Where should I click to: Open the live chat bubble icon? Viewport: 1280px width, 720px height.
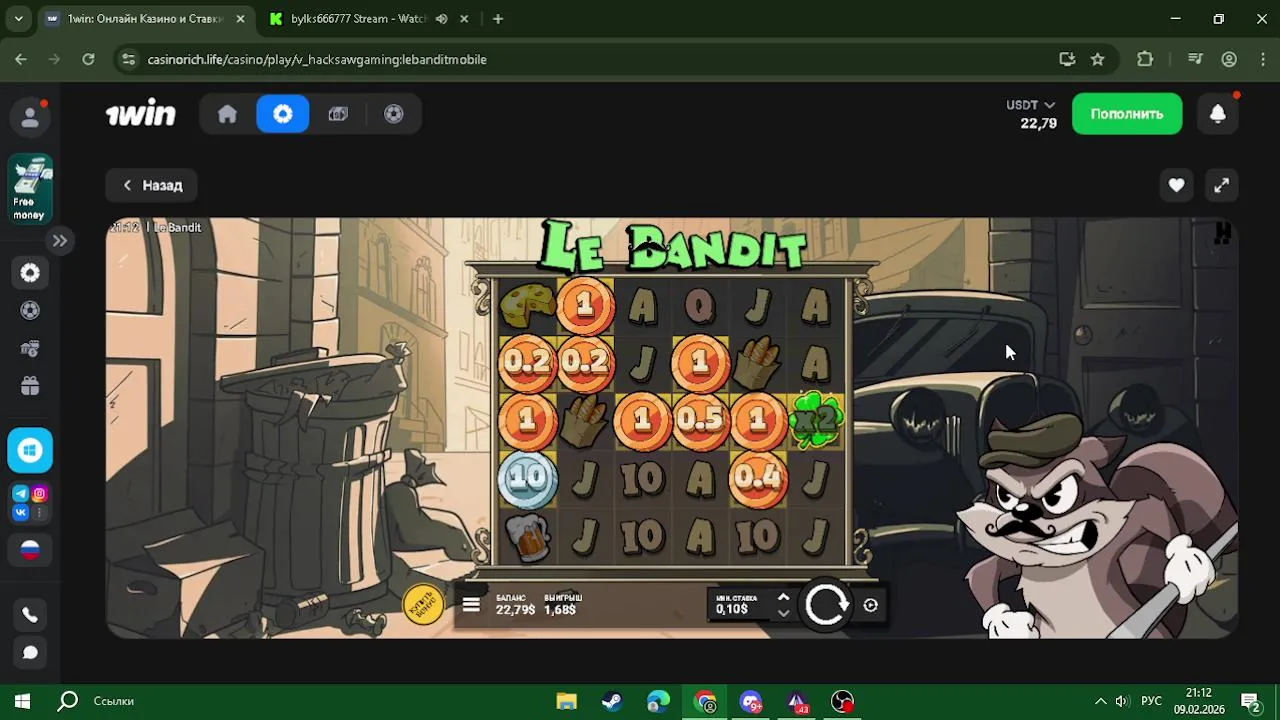click(30, 653)
